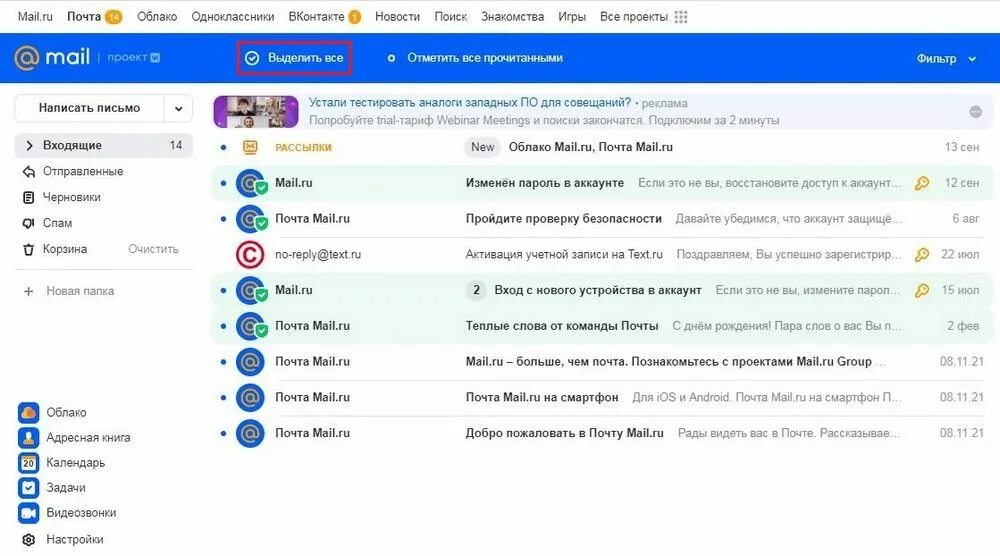This screenshot has height=556, width=1000.
Task: Click the Mail.ru @ logo
Action: [27, 58]
